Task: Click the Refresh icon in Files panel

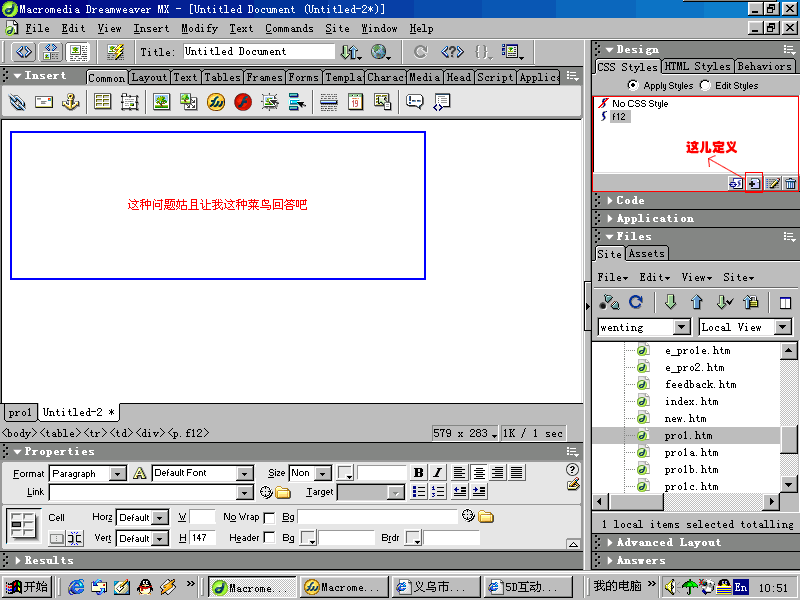Action: 635,303
